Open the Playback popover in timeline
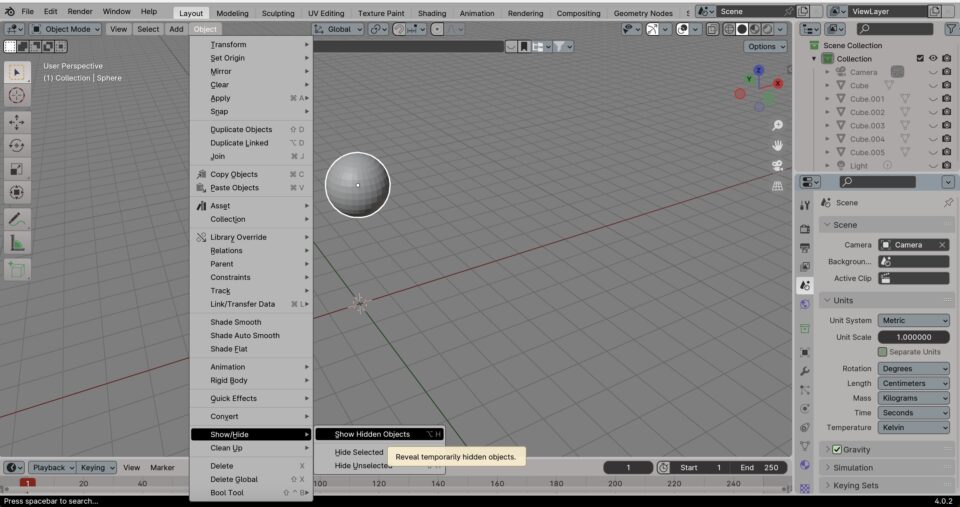The width and height of the screenshot is (960, 507). 52,467
